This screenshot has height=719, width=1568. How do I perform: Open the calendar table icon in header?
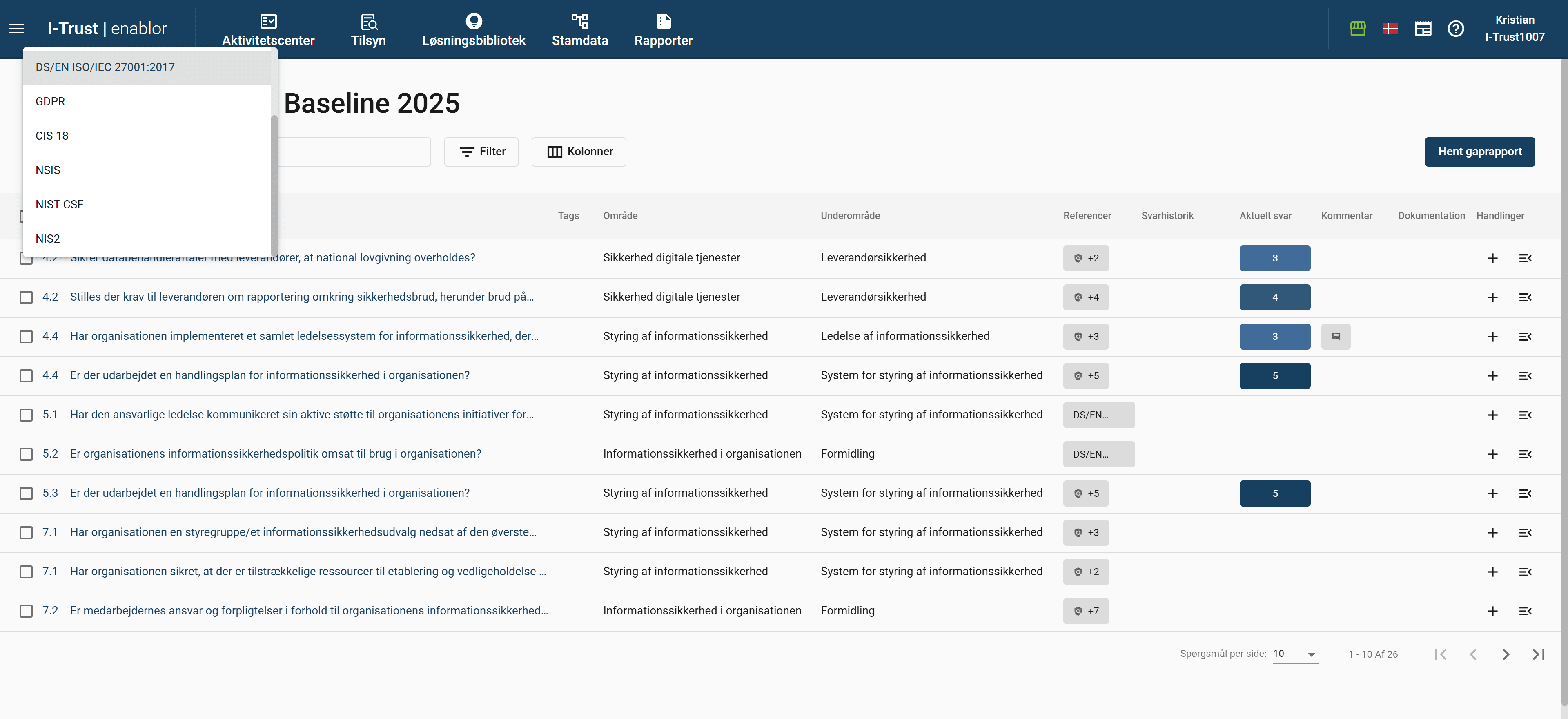tap(1423, 29)
